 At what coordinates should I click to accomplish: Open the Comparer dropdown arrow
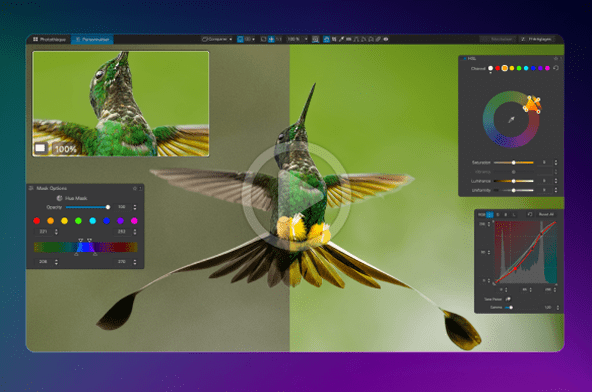[231, 39]
